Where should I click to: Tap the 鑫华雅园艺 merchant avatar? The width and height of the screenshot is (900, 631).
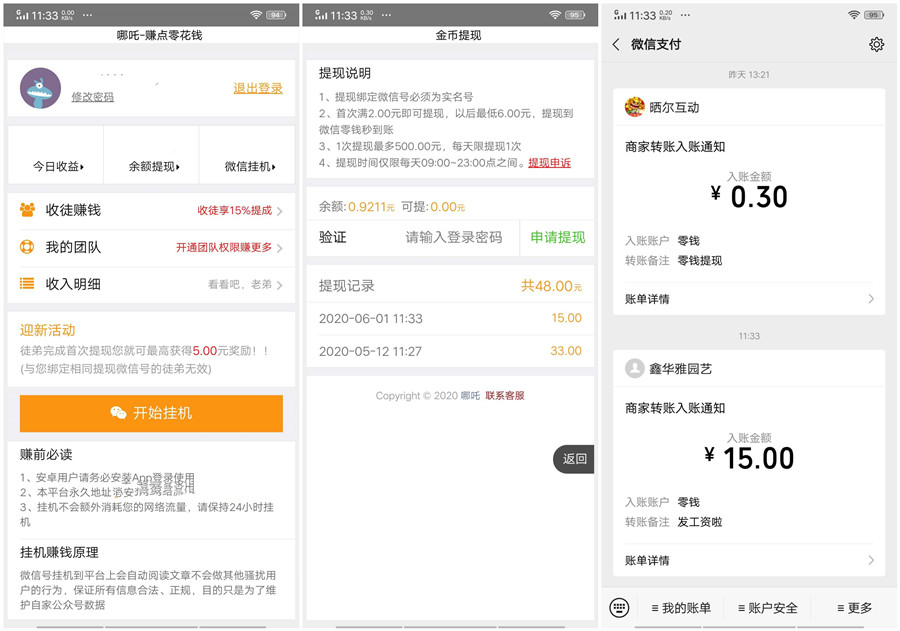click(634, 368)
